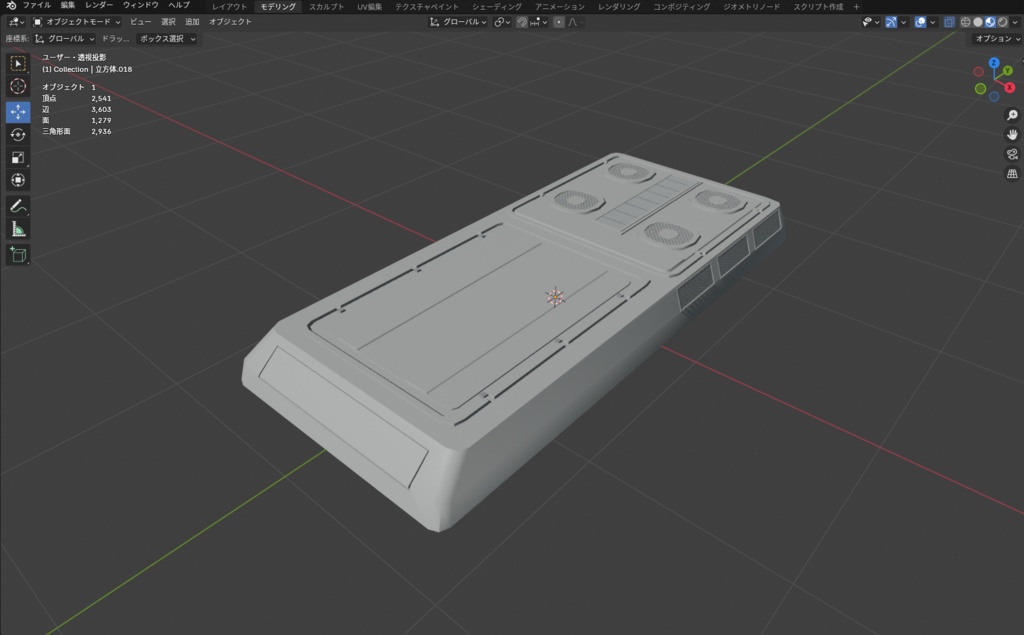Click the Y axis on navigation gizmo
The height and width of the screenshot is (635, 1024).
coord(1008,71)
